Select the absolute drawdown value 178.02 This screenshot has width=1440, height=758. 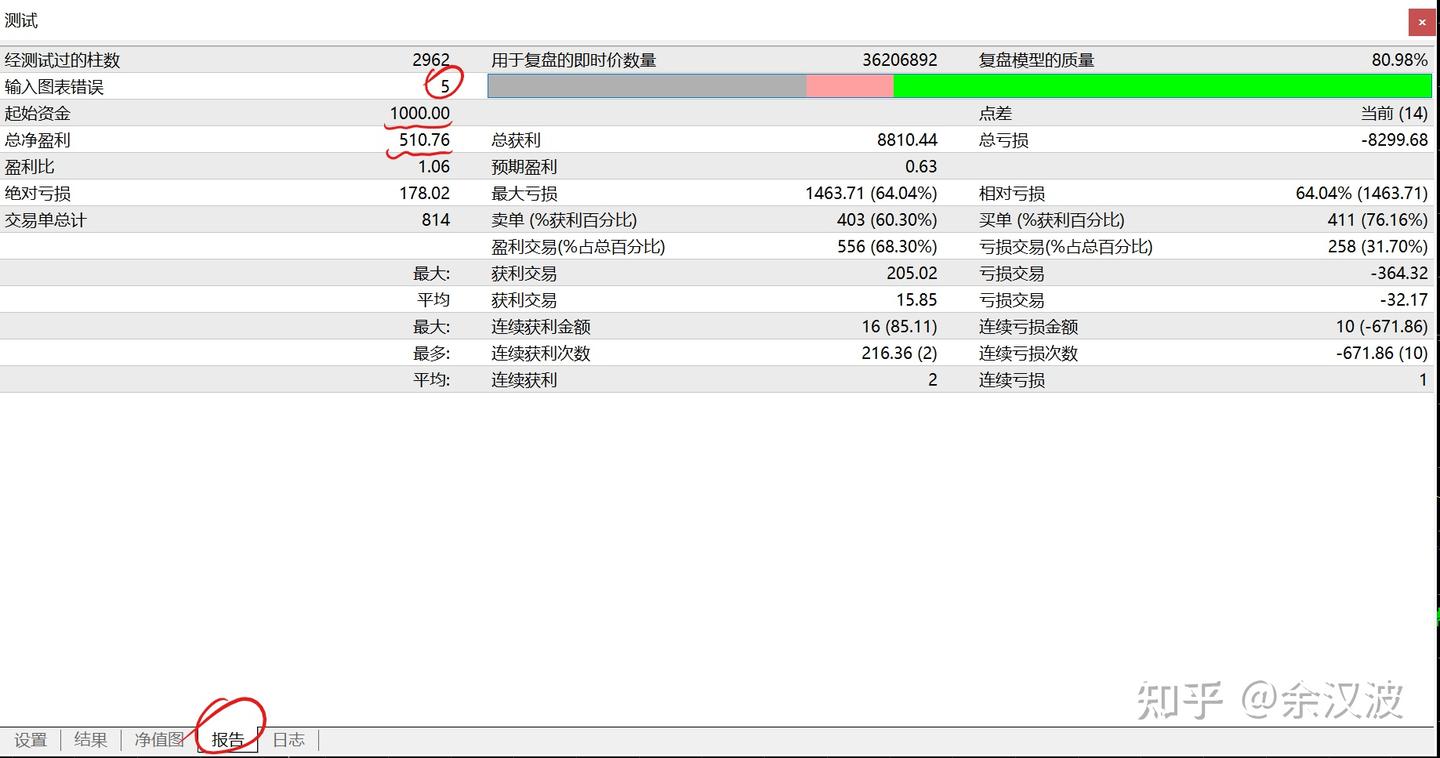click(x=425, y=194)
